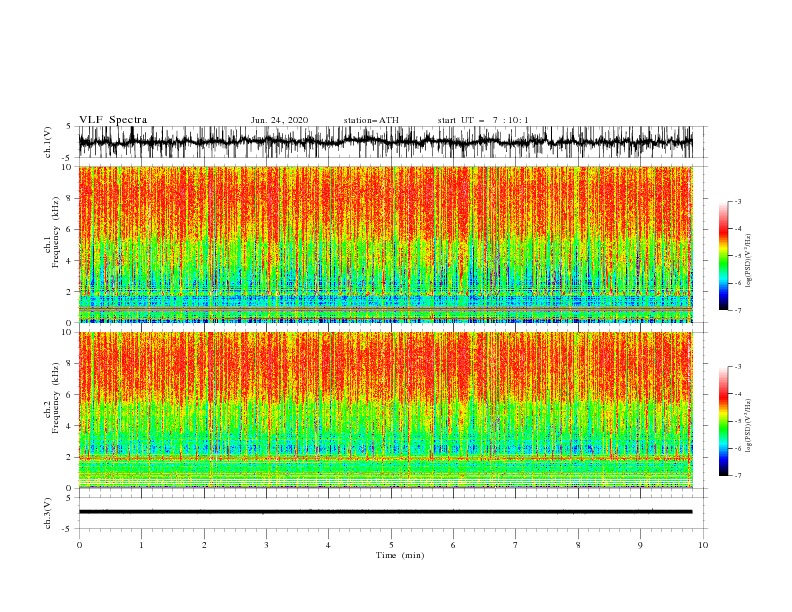Click time axis tick label "5"
The height and width of the screenshot is (612, 792).
pos(391,545)
